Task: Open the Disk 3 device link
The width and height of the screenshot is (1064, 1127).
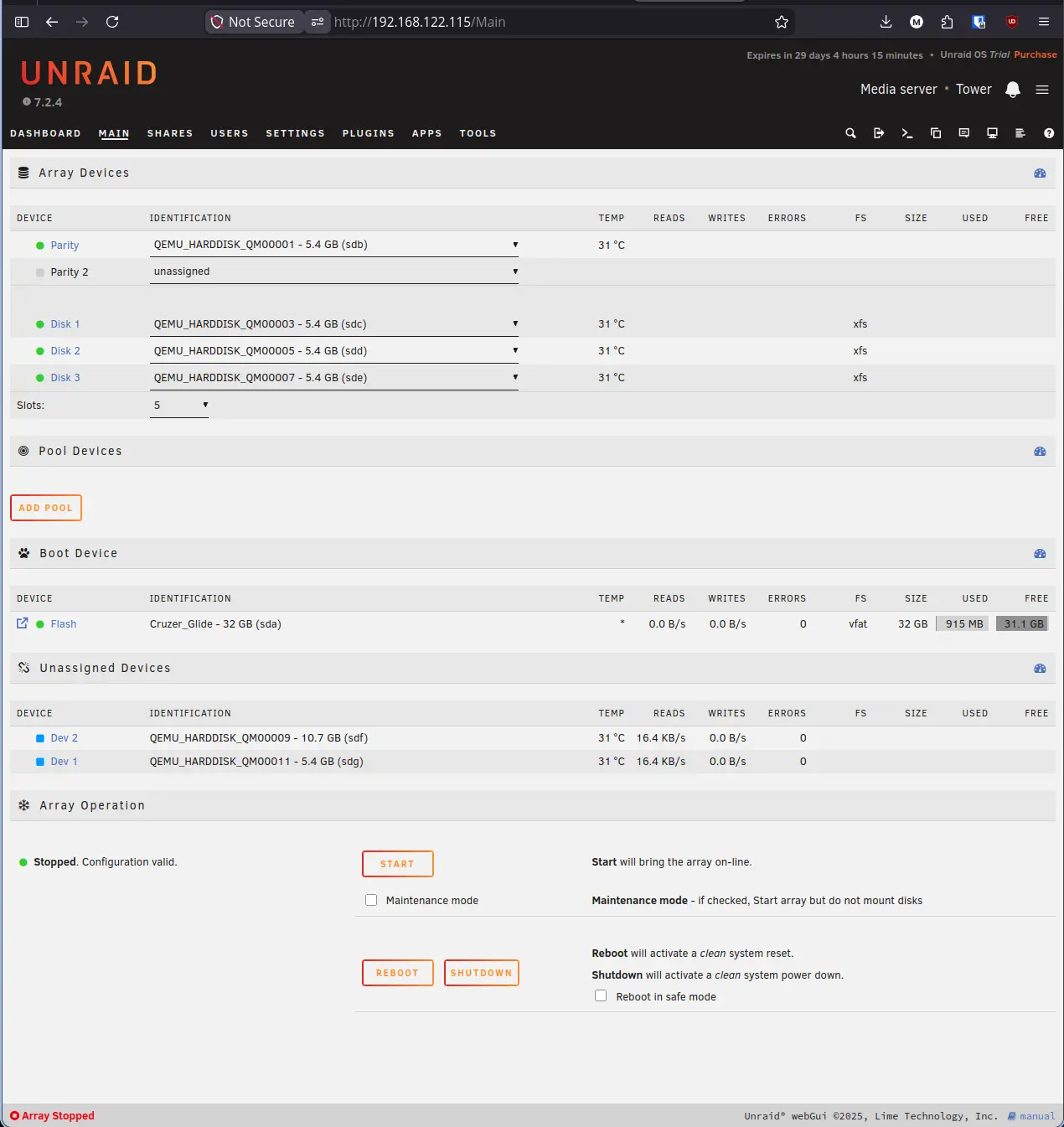Action: click(65, 378)
